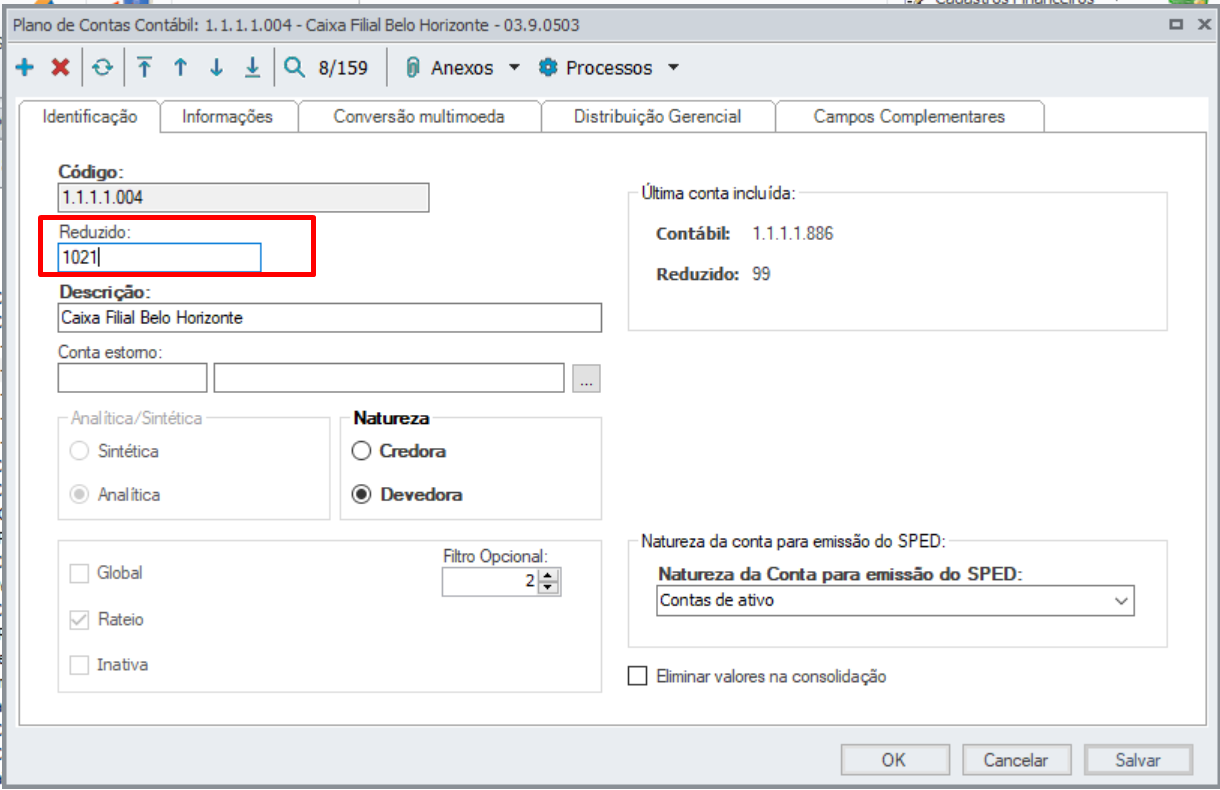Add a new account with the plus icon
Viewport: 1220px width, 790px height.
[23, 67]
